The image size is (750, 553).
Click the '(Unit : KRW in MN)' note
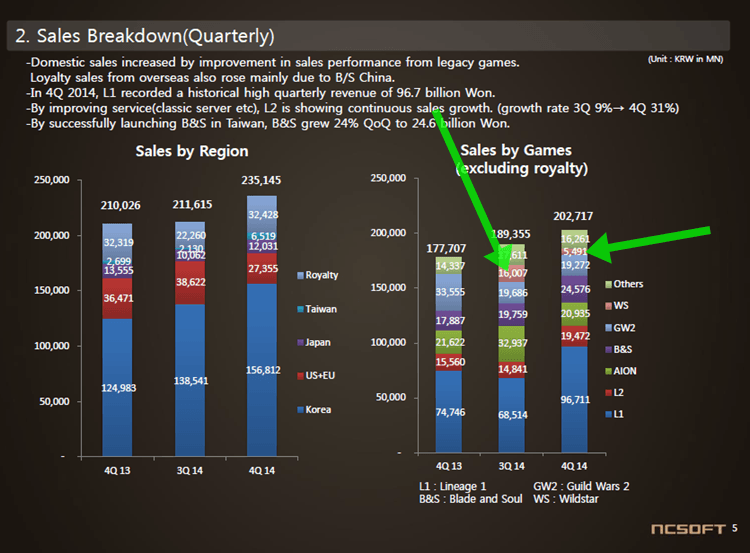coord(685,59)
